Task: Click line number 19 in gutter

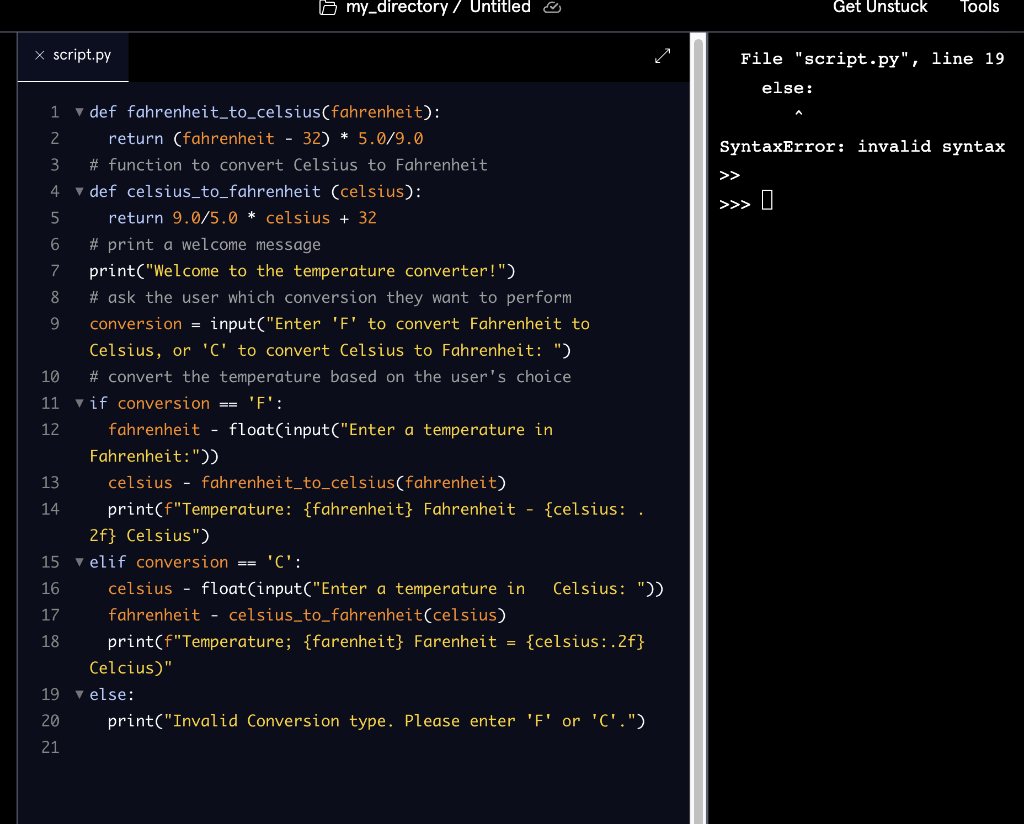Action: (x=50, y=694)
